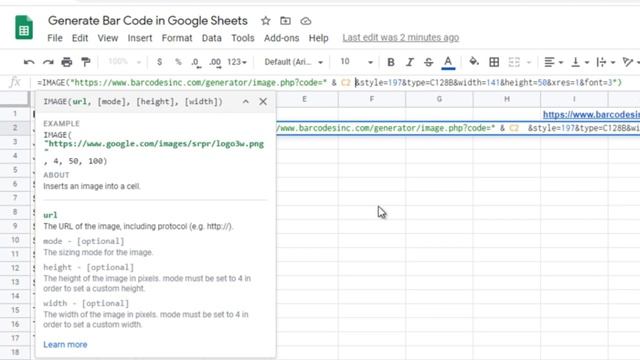Open the font size 10 dropdown
This screenshot has width=640, height=360.
(x=356, y=62)
